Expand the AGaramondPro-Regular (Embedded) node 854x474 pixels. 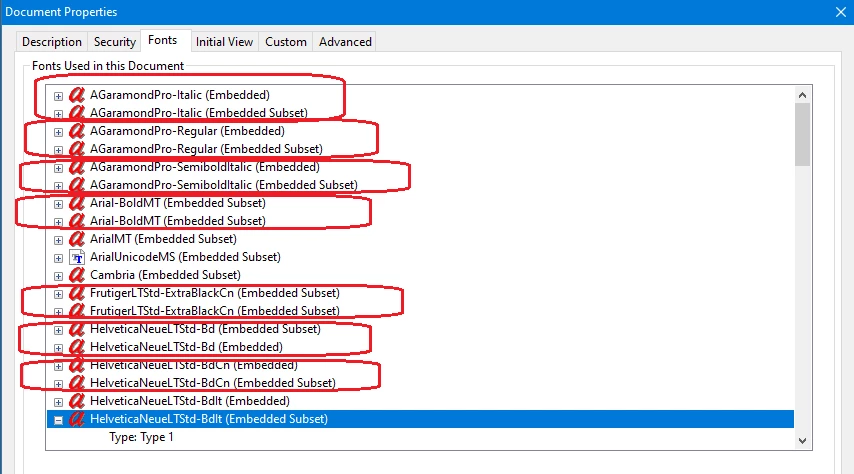point(58,132)
